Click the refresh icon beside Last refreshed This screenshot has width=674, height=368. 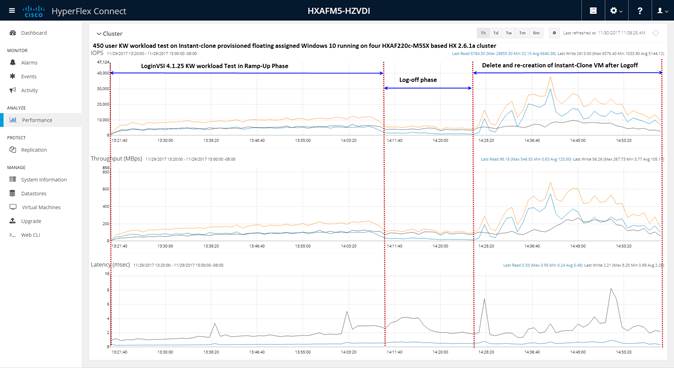pos(656,33)
